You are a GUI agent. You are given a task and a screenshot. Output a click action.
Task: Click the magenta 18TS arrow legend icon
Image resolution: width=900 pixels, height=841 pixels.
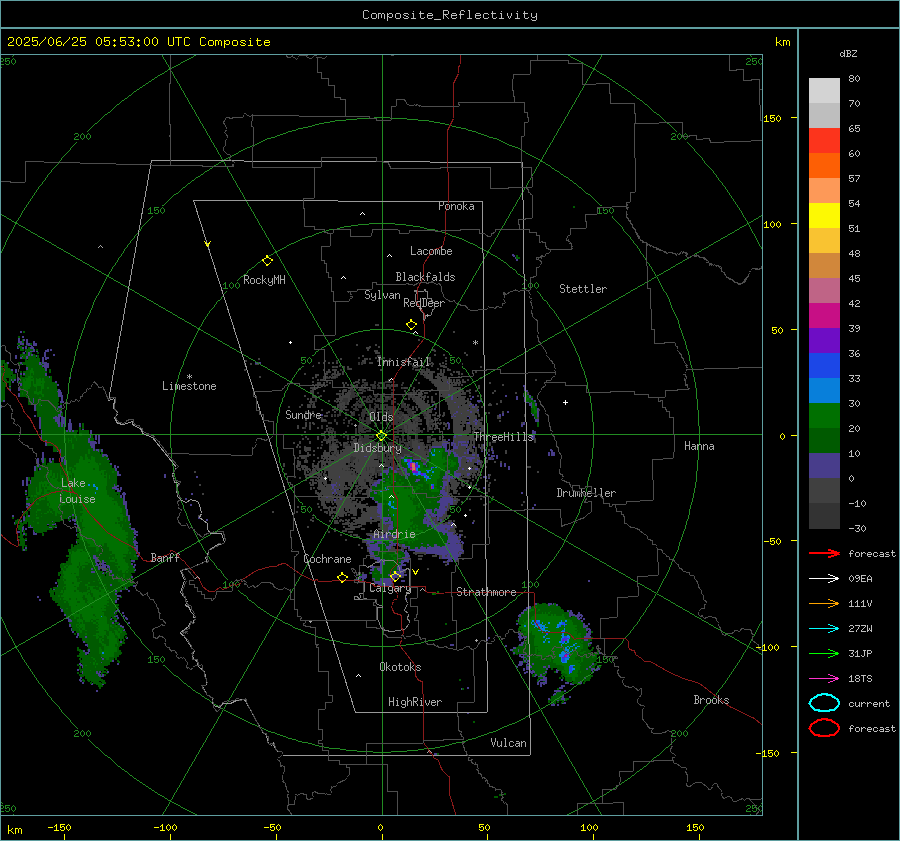(x=824, y=679)
